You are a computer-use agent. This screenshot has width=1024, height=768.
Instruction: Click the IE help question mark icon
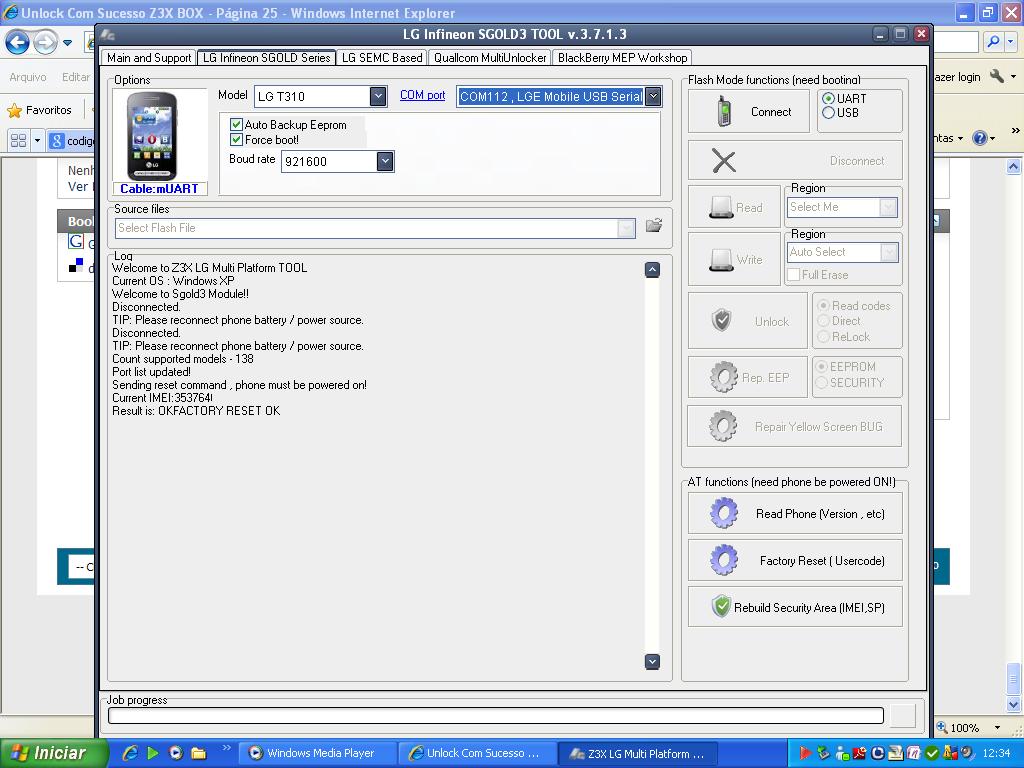(x=979, y=138)
